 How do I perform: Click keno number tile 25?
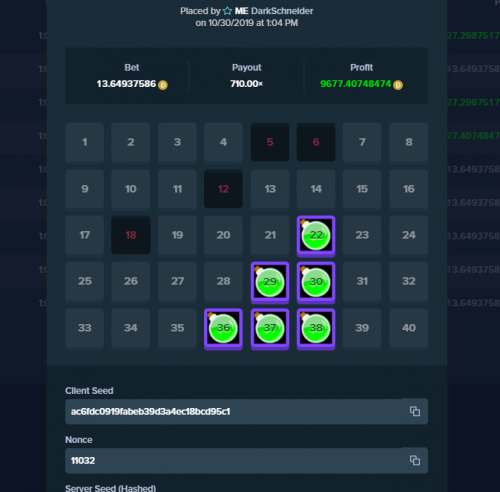[x=85, y=281]
